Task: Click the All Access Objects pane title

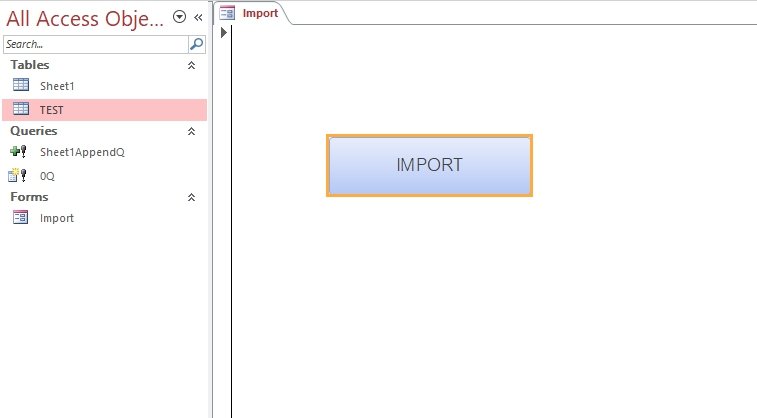Action: tap(85, 17)
